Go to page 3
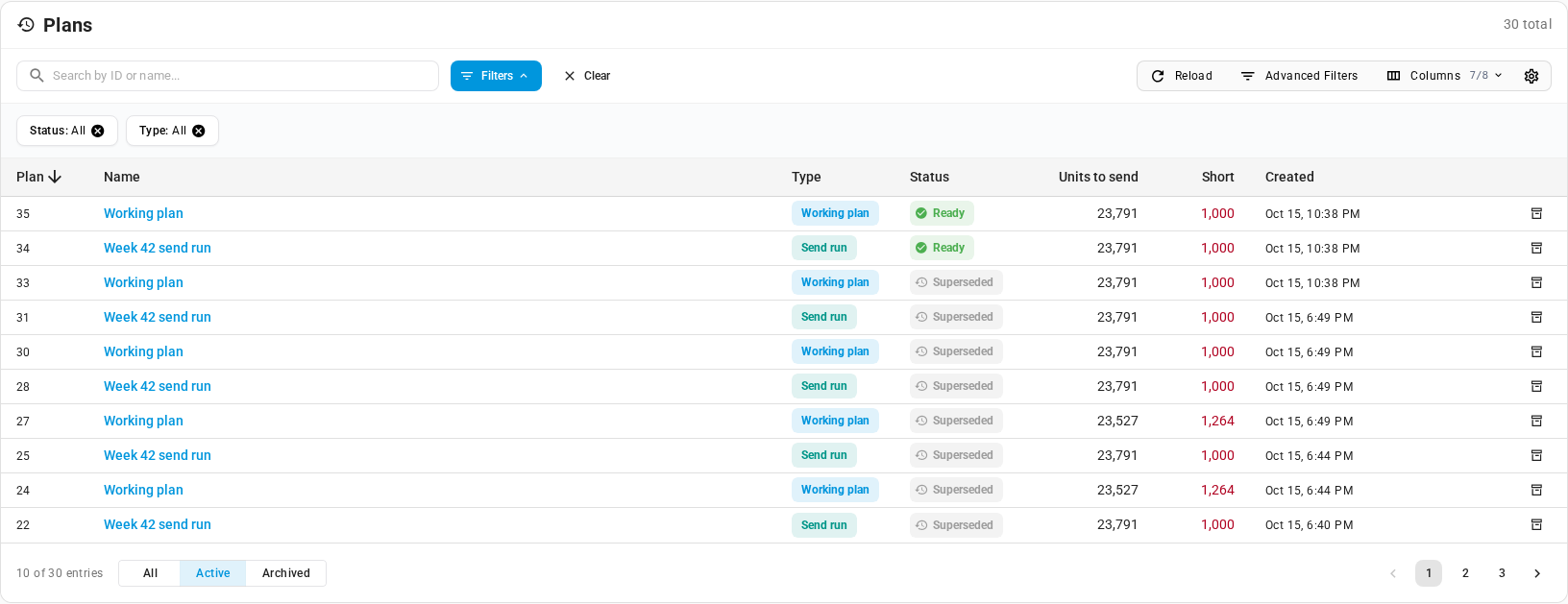This screenshot has width=1568, height=604. (1502, 573)
